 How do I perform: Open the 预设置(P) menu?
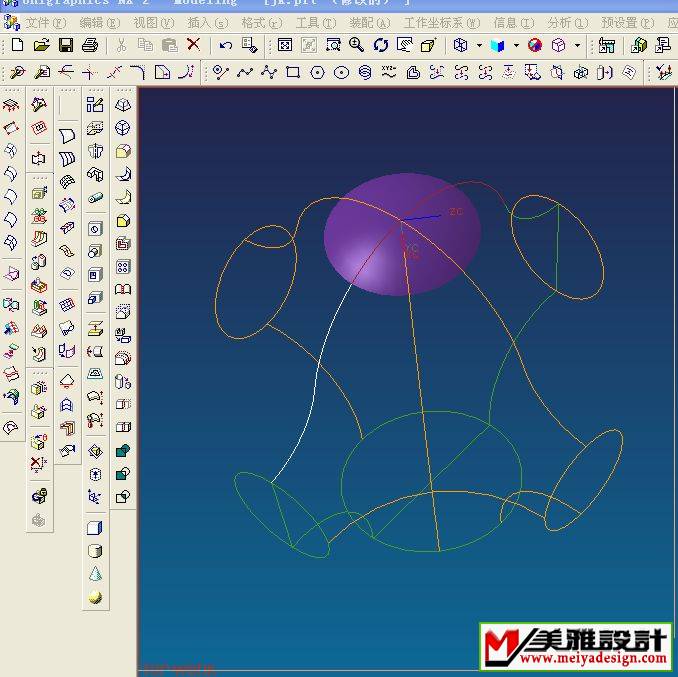(x=627, y=22)
